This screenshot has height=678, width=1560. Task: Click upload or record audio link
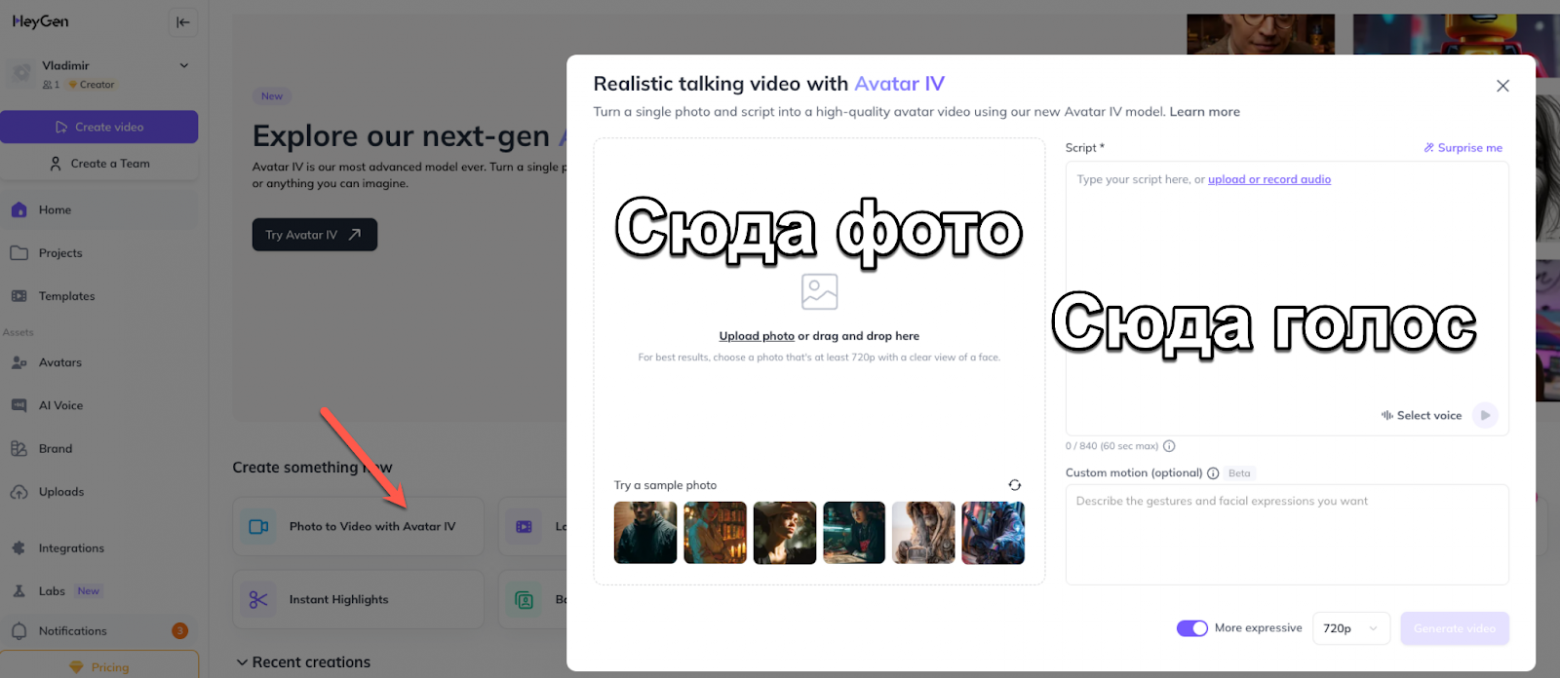tap(1269, 180)
